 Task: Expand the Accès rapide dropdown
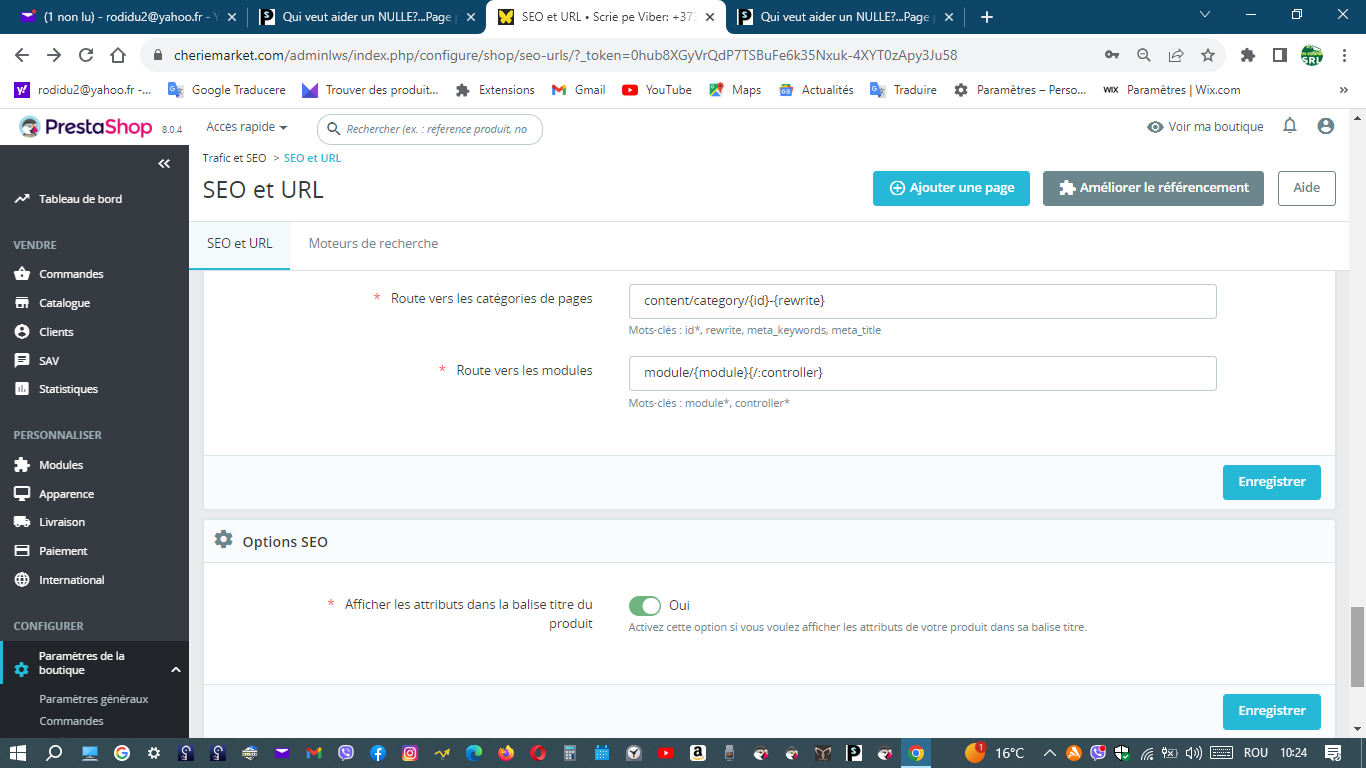[x=247, y=127]
